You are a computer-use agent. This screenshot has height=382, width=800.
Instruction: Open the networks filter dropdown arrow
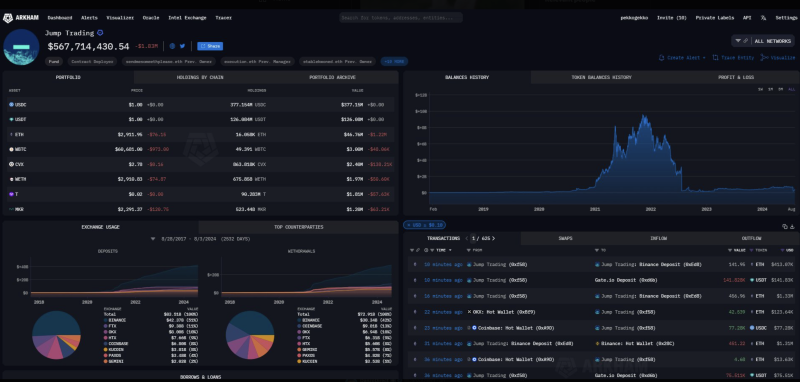(738, 41)
